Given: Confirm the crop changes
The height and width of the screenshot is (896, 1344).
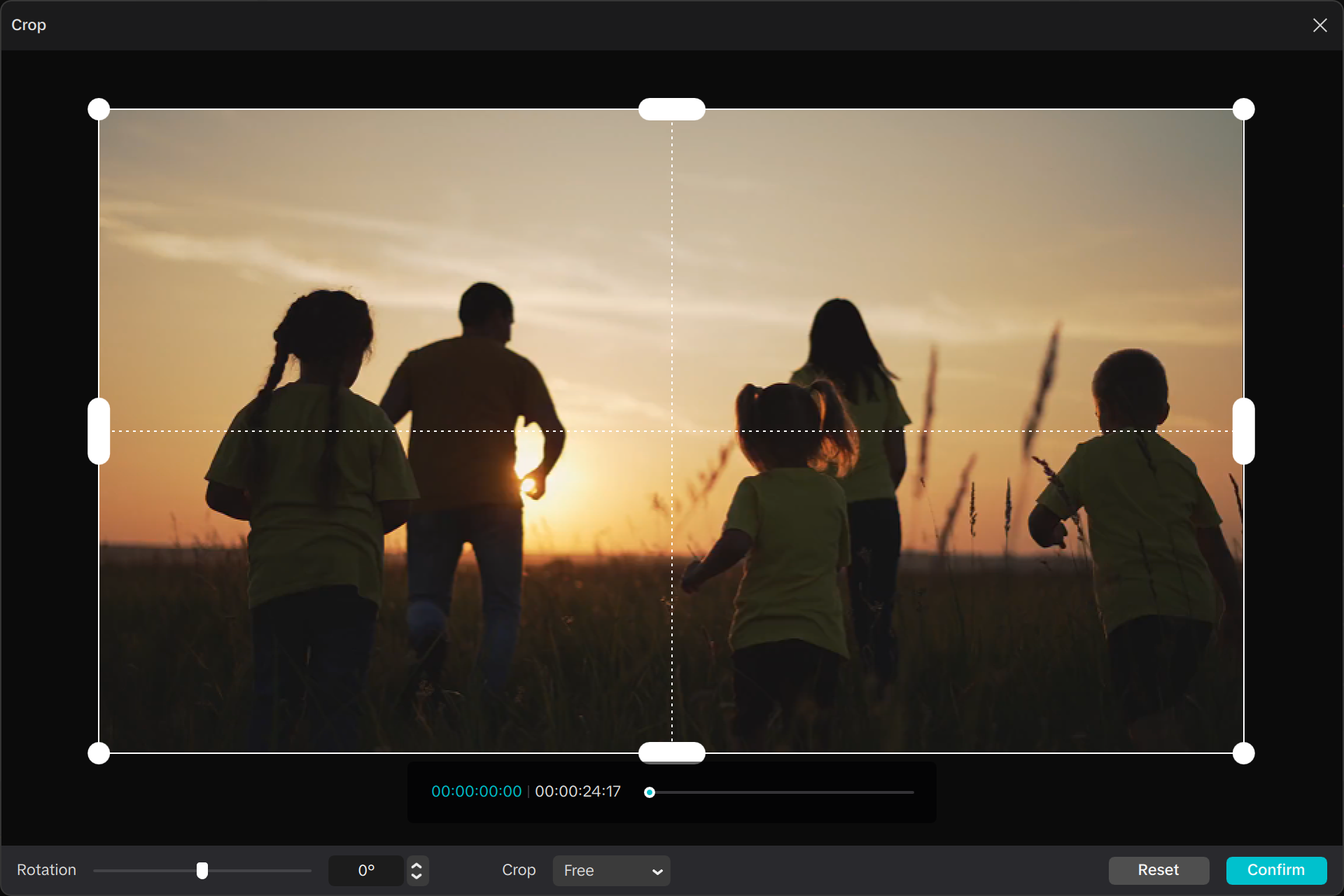Looking at the screenshot, I should 1276,870.
